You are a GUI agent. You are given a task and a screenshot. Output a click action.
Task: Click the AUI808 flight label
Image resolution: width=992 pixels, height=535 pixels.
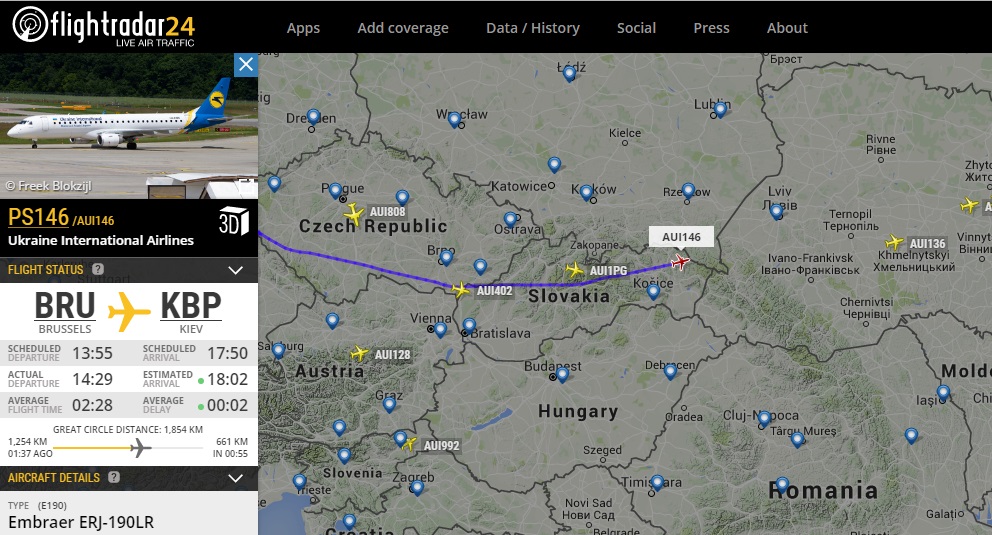387,211
